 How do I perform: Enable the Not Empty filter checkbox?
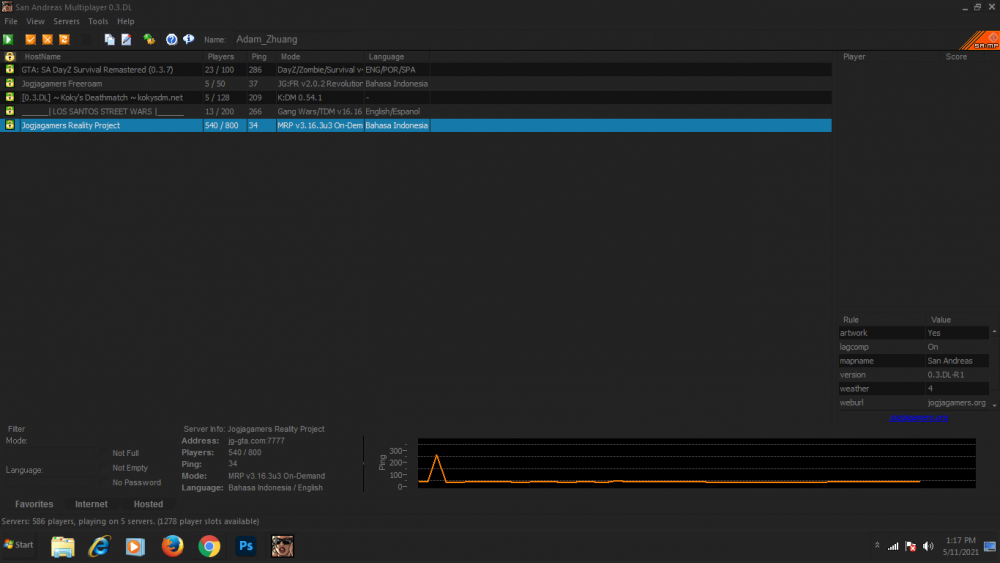coord(105,468)
